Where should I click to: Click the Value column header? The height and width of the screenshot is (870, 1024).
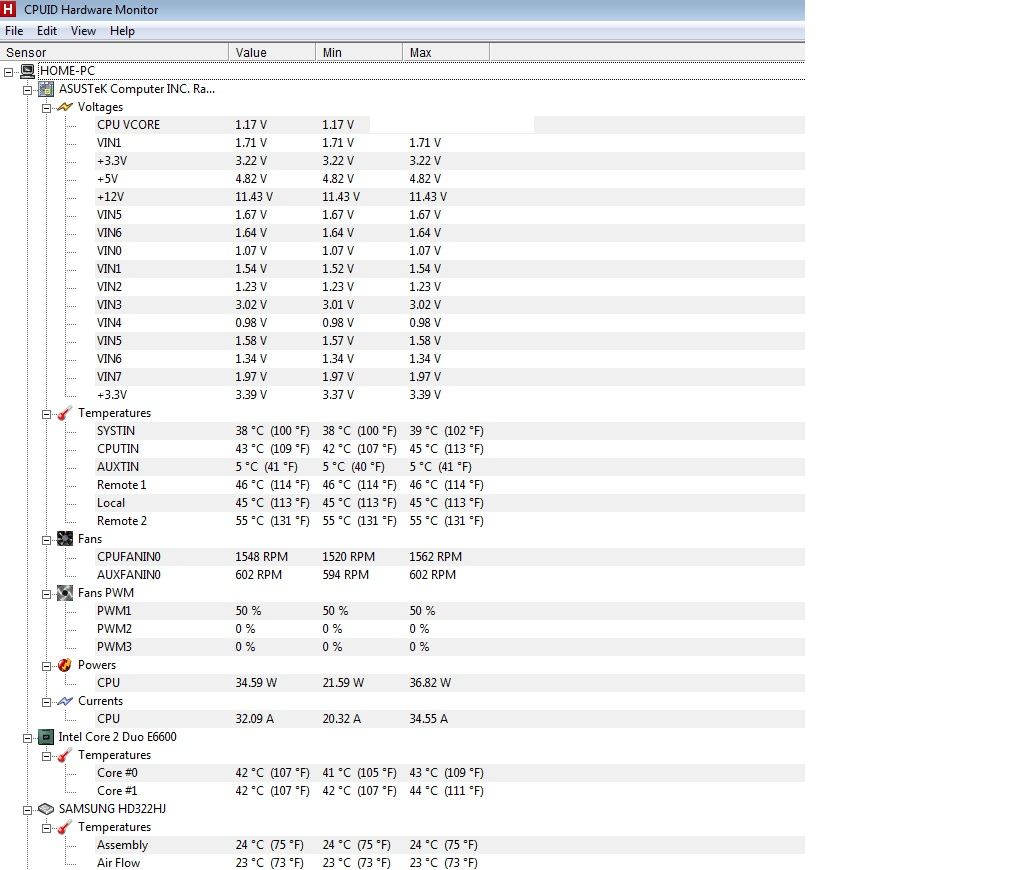[x=272, y=52]
